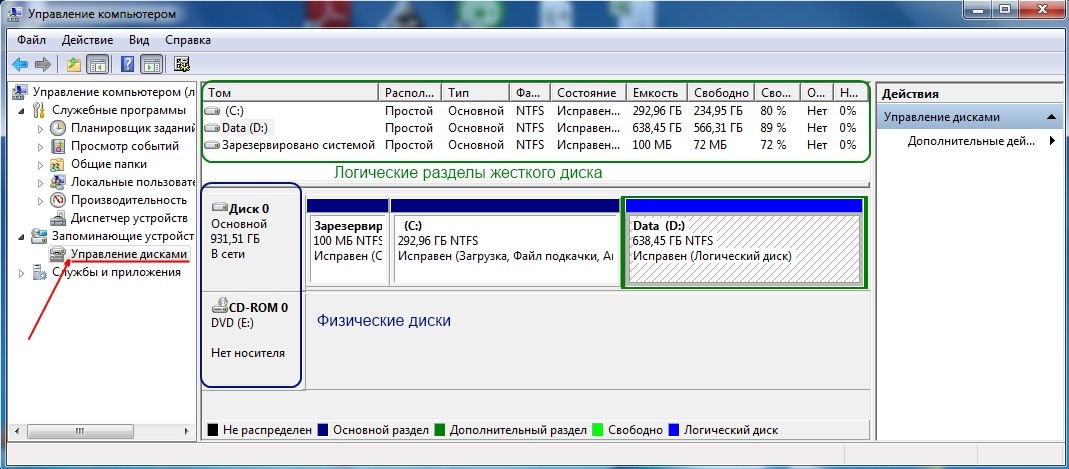Image resolution: width=1069 pixels, height=469 pixels.
Task: Expand the Просмотр событий tree node
Action: pos(41,147)
